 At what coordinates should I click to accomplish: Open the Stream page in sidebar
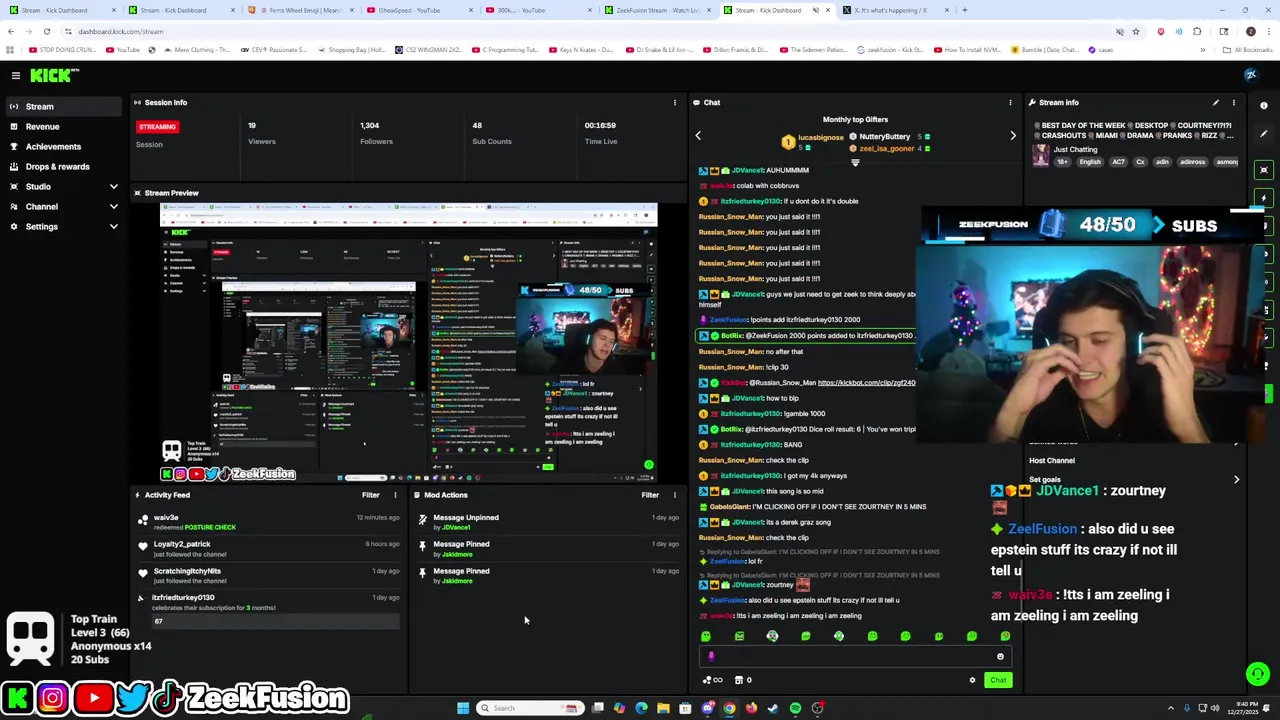[x=65, y=106]
